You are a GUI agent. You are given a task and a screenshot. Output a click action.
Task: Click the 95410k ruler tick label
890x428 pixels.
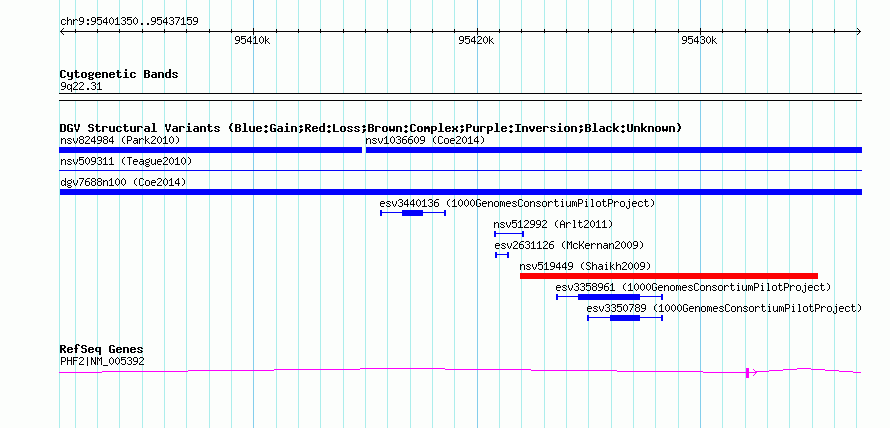pos(252,40)
